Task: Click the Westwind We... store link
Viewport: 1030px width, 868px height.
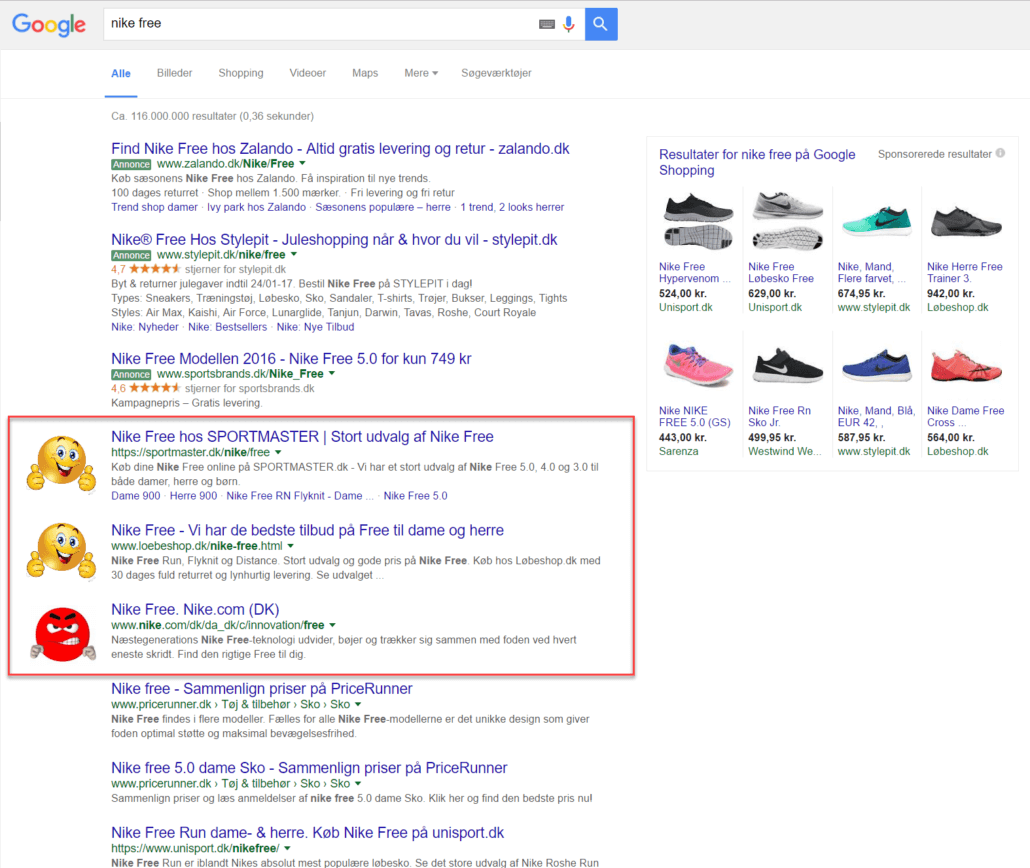Action: [x=784, y=451]
